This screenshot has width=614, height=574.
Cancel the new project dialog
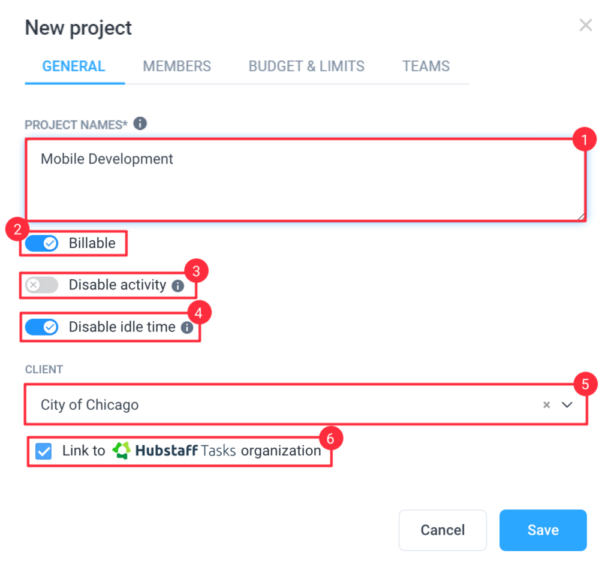(442, 530)
